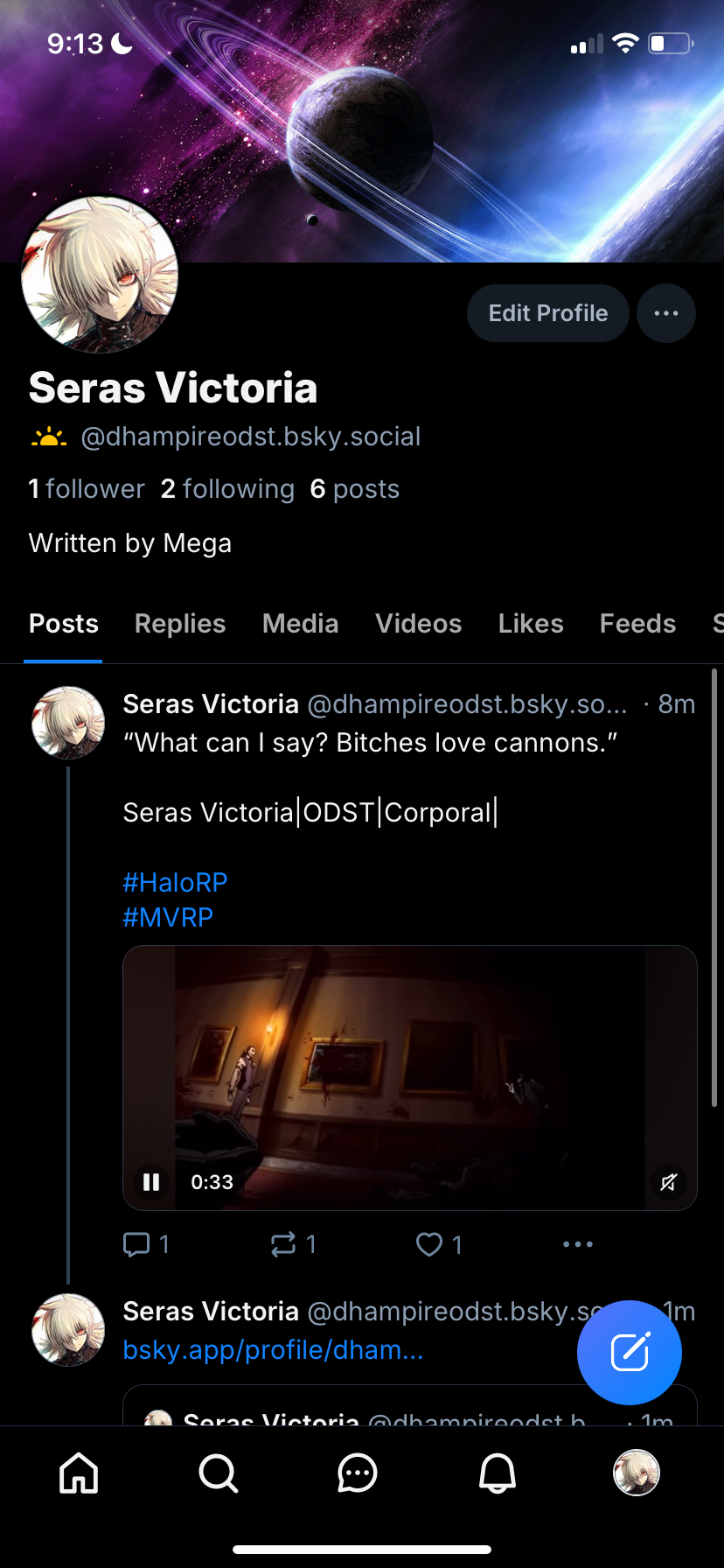Pause the playing video
Viewport: 724px width, 1568px height.
[151, 1182]
